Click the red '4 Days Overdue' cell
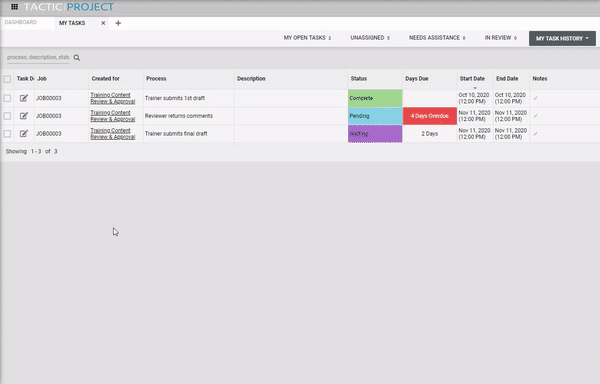This screenshot has height=384, width=600. (x=430, y=116)
